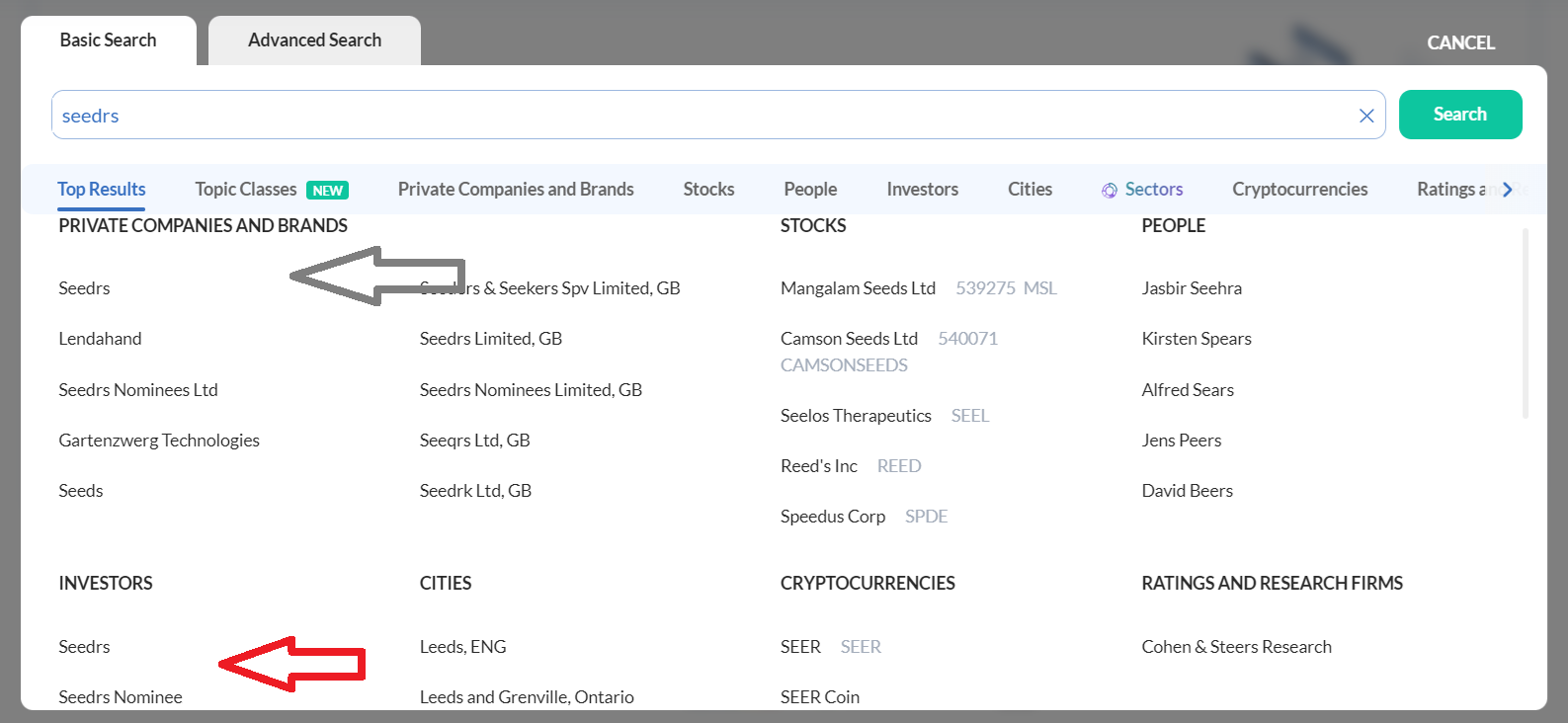Open the Topic Classes tab
This screenshot has height=723, width=1568.
coord(272,189)
